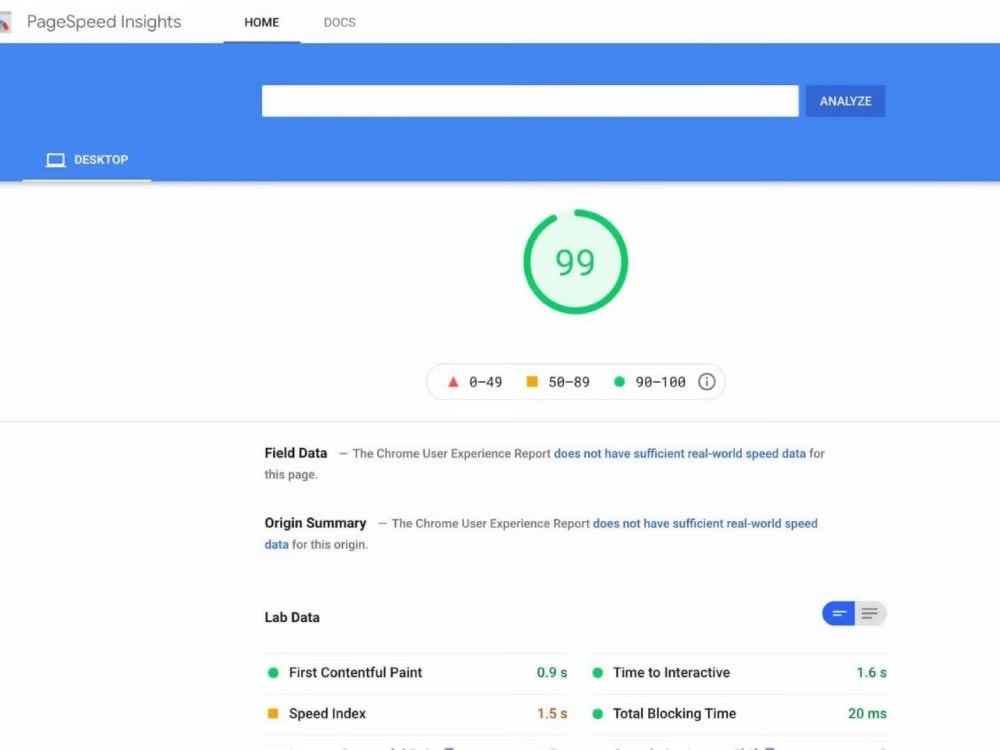Open the Field Data insufficient speed data link
Screen dimensions: 1000x750
679,453
